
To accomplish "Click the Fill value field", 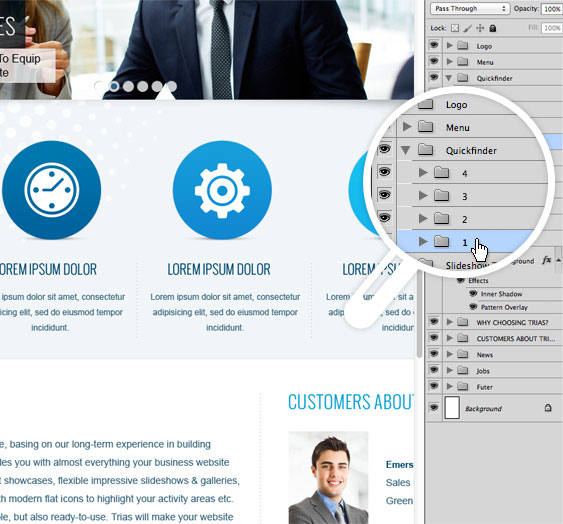I will [x=552, y=28].
